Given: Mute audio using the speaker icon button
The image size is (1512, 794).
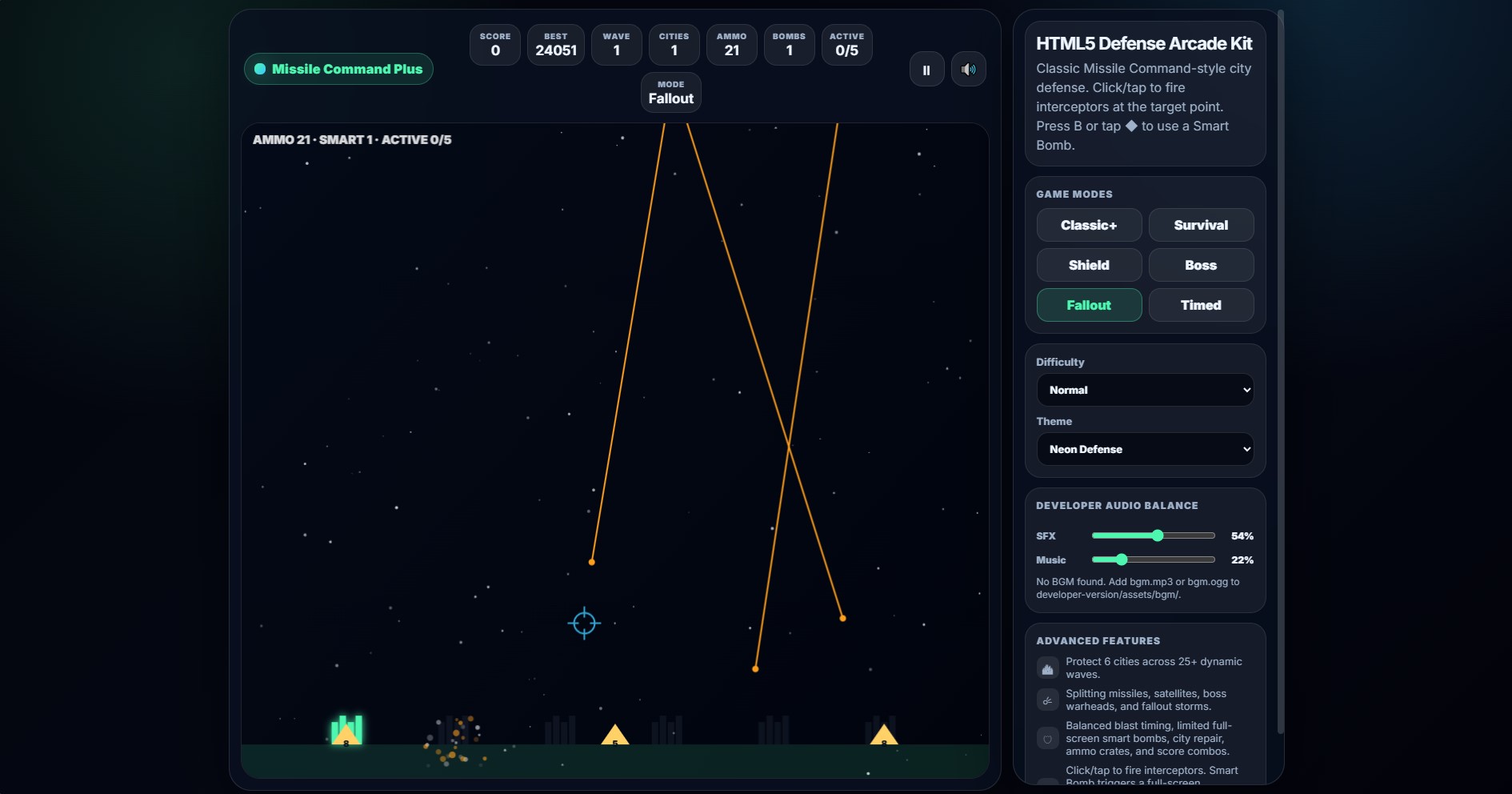Looking at the screenshot, I should tap(968, 70).
